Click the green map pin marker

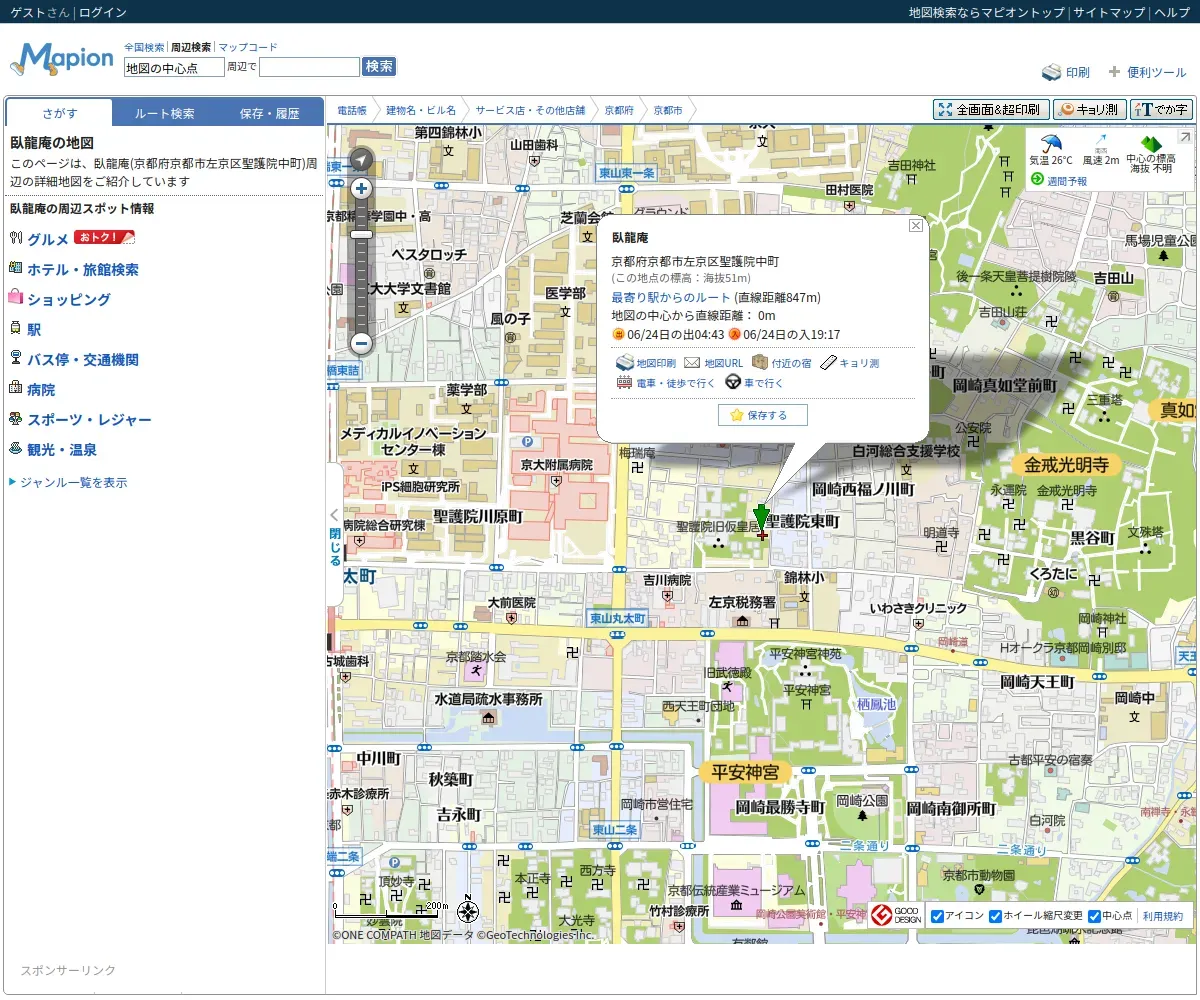(x=761, y=519)
